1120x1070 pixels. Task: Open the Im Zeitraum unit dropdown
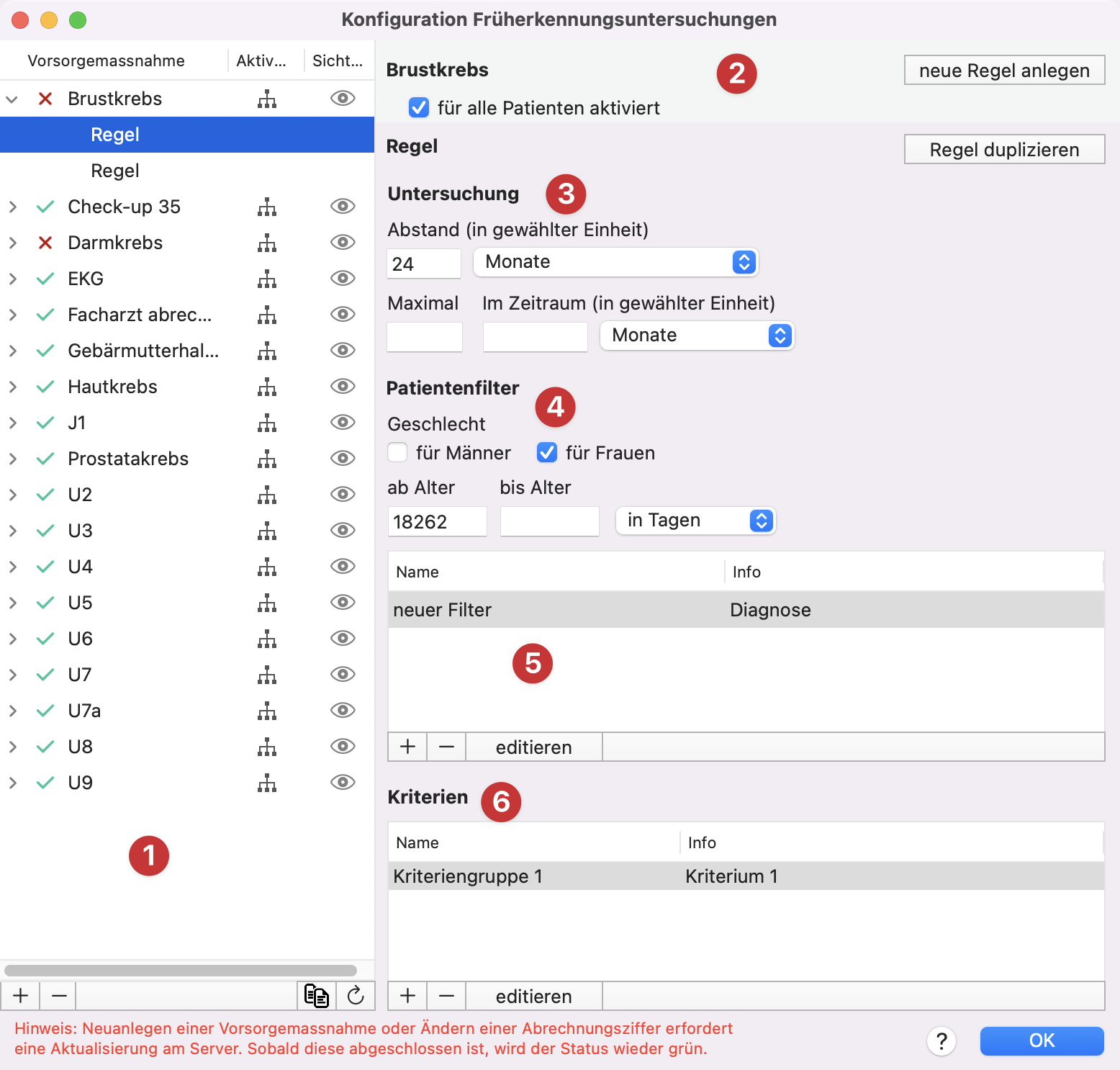pos(697,336)
